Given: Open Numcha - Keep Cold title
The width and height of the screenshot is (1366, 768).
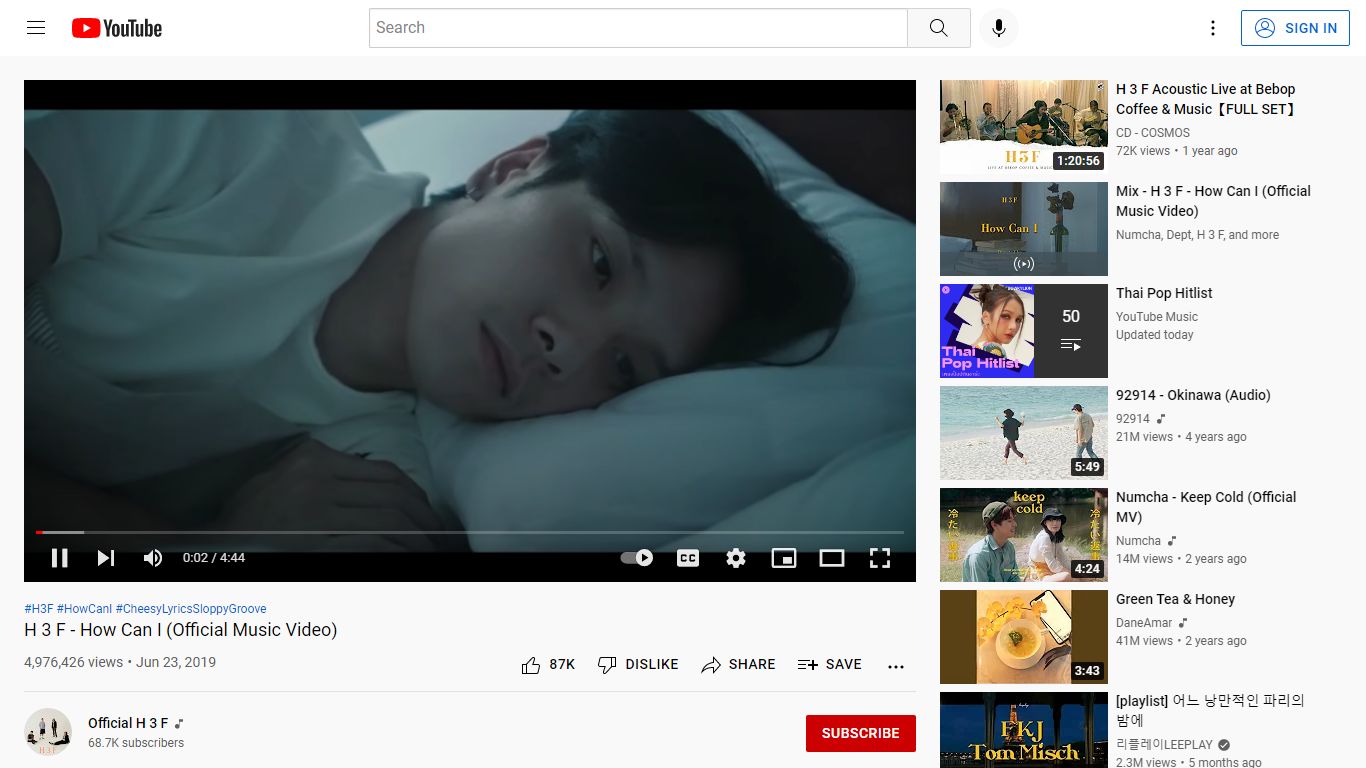Looking at the screenshot, I should pyautogui.click(x=1206, y=507).
